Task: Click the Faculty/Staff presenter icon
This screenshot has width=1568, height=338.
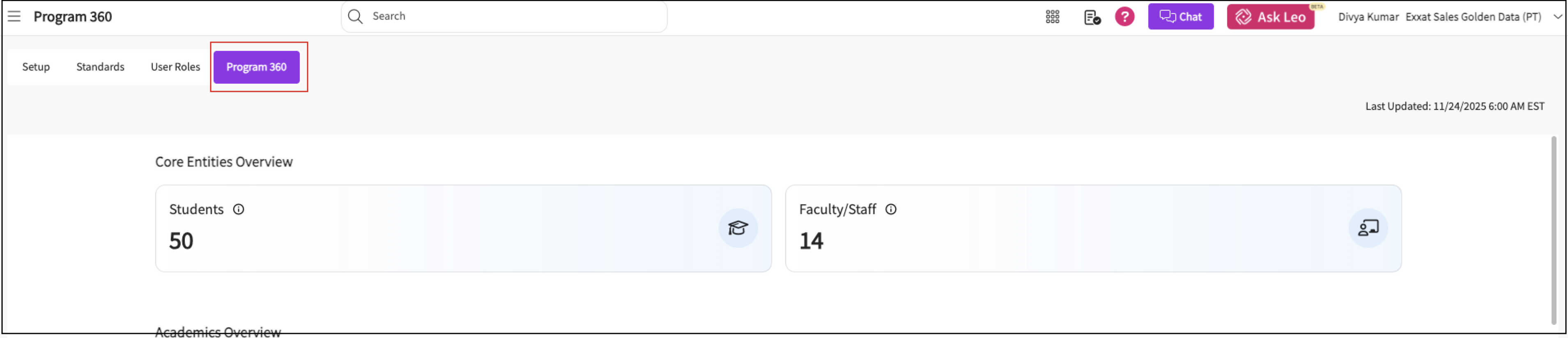Action: 1368,228
